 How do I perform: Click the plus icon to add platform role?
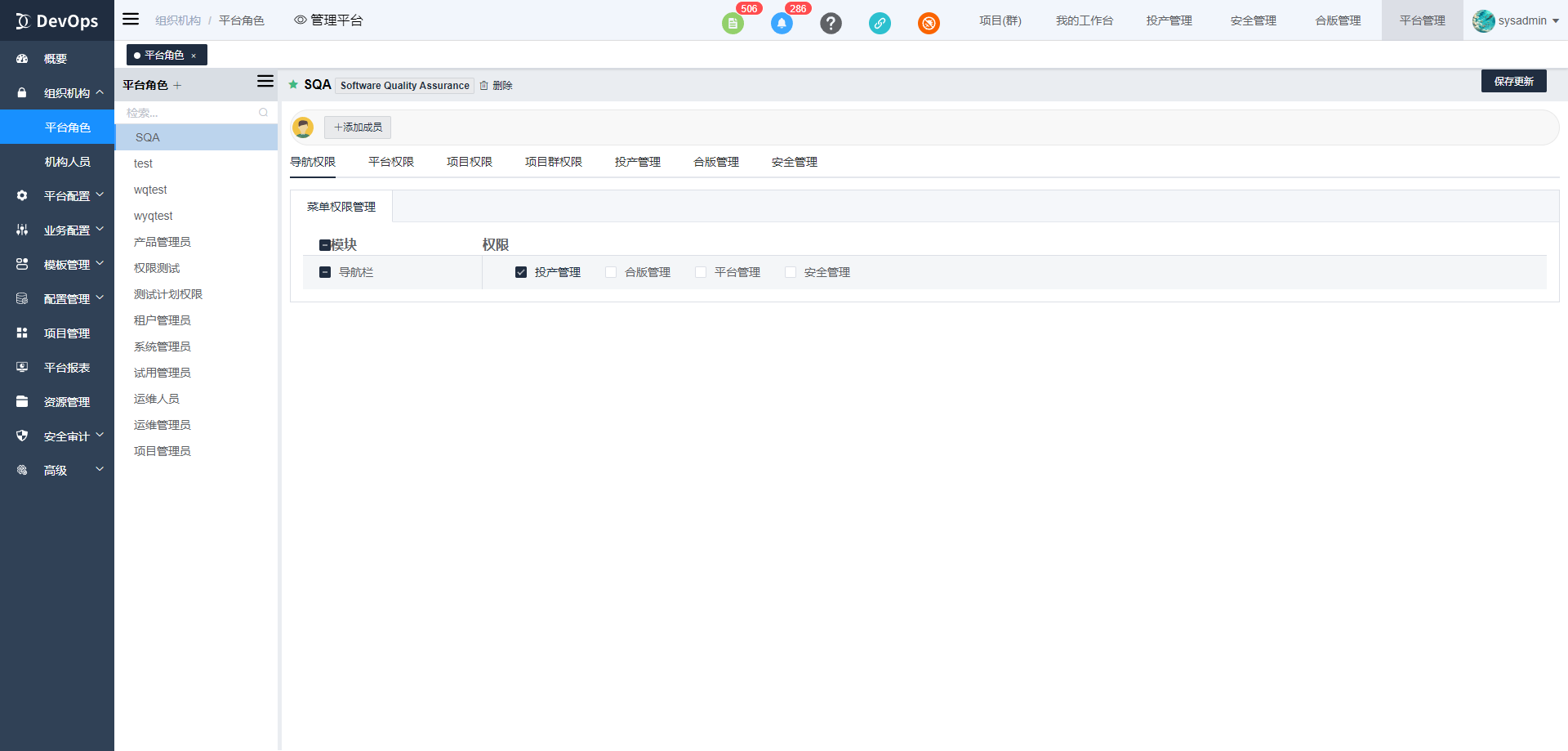pyautogui.click(x=177, y=85)
